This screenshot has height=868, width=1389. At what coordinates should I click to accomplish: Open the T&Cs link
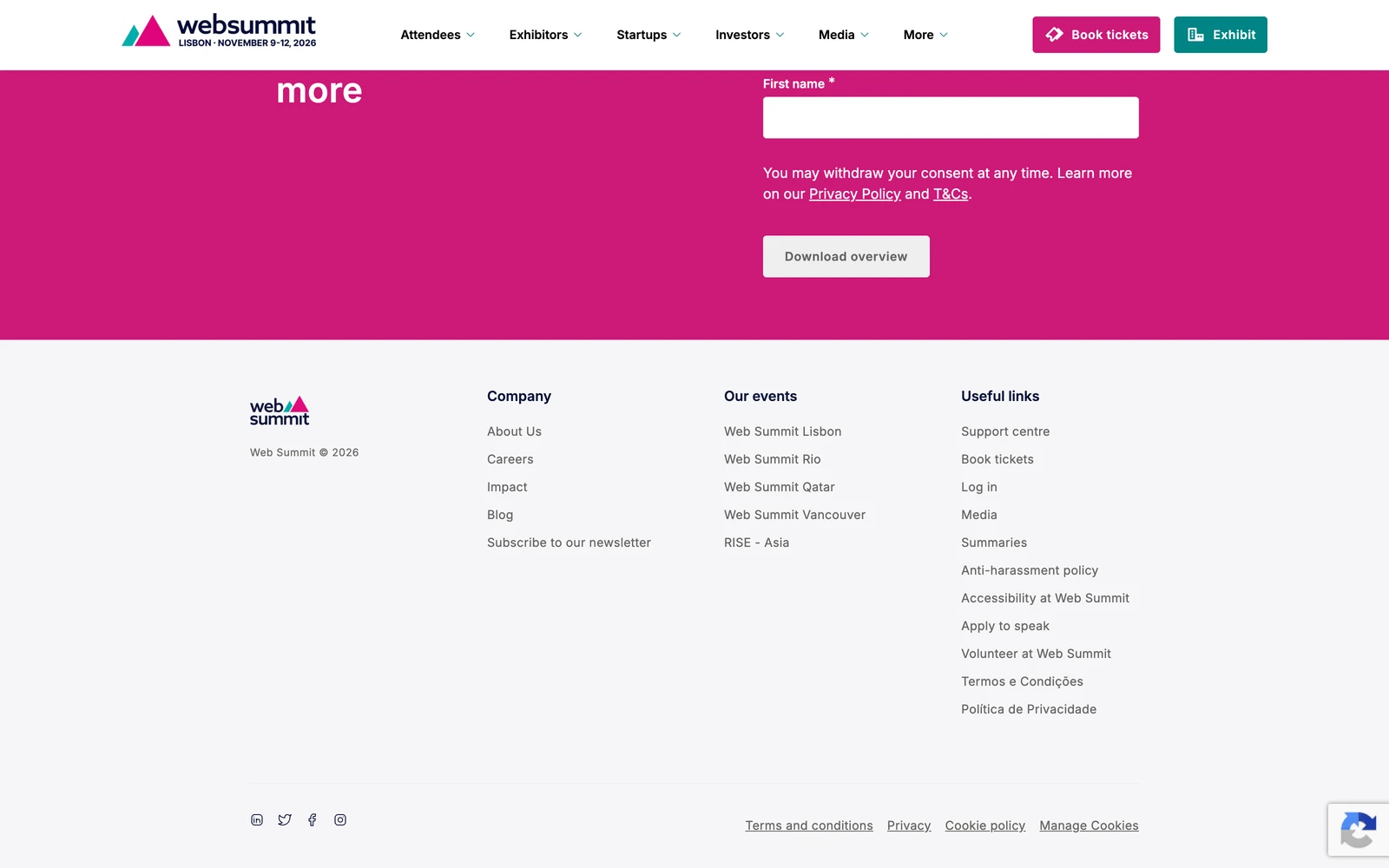[951, 194]
